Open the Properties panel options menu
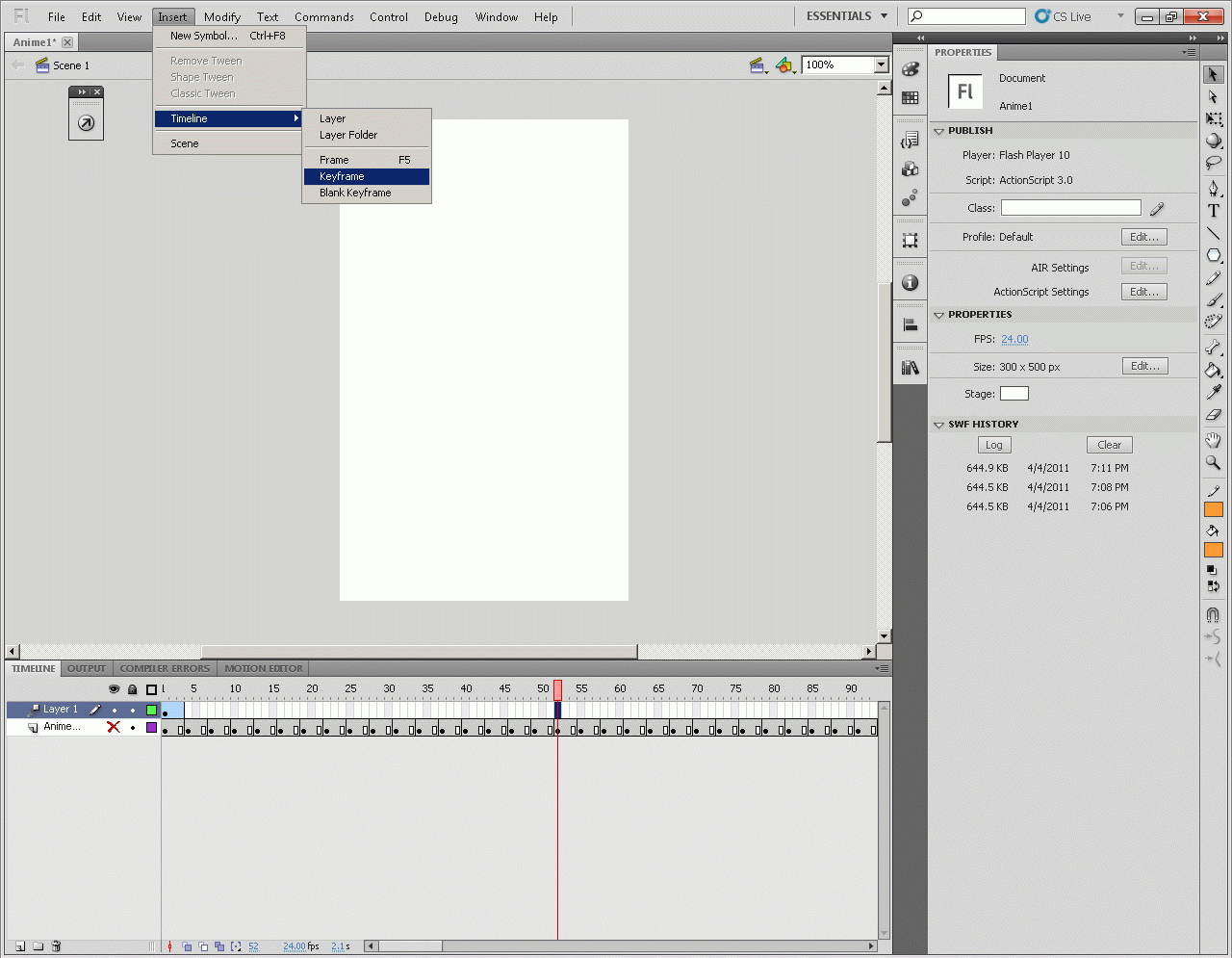 pyautogui.click(x=1190, y=52)
